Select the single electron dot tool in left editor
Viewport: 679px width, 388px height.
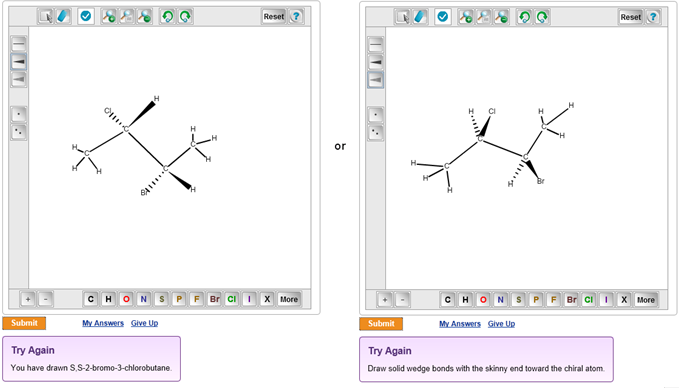19,114
